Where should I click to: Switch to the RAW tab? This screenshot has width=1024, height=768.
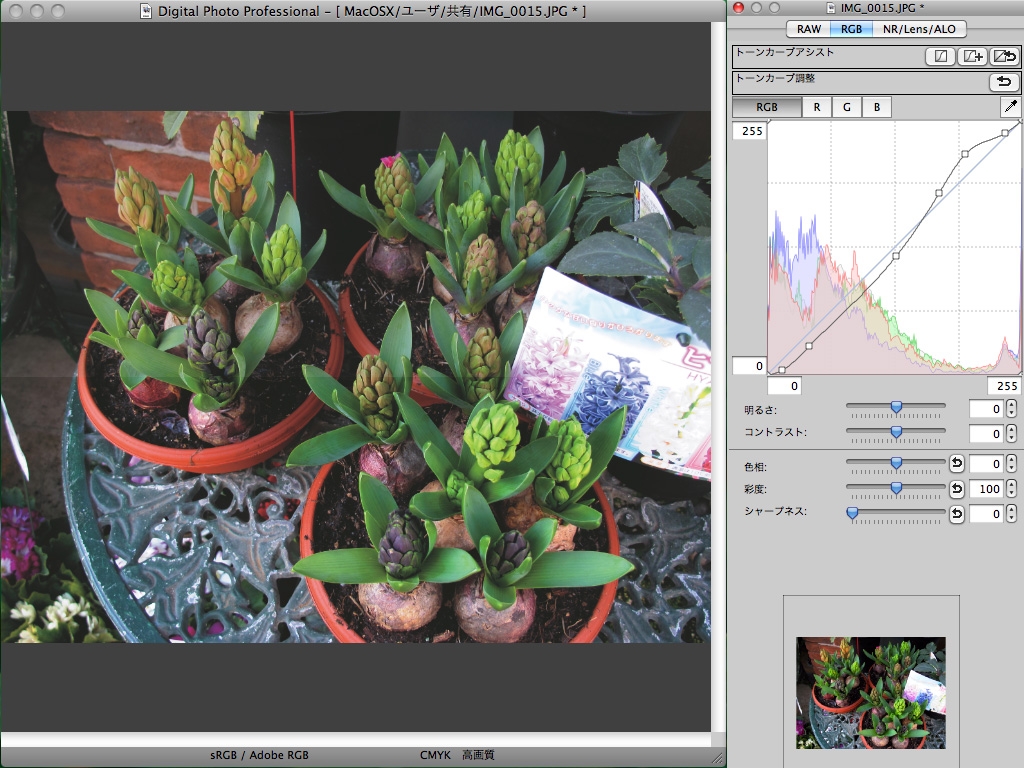point(808,29)
